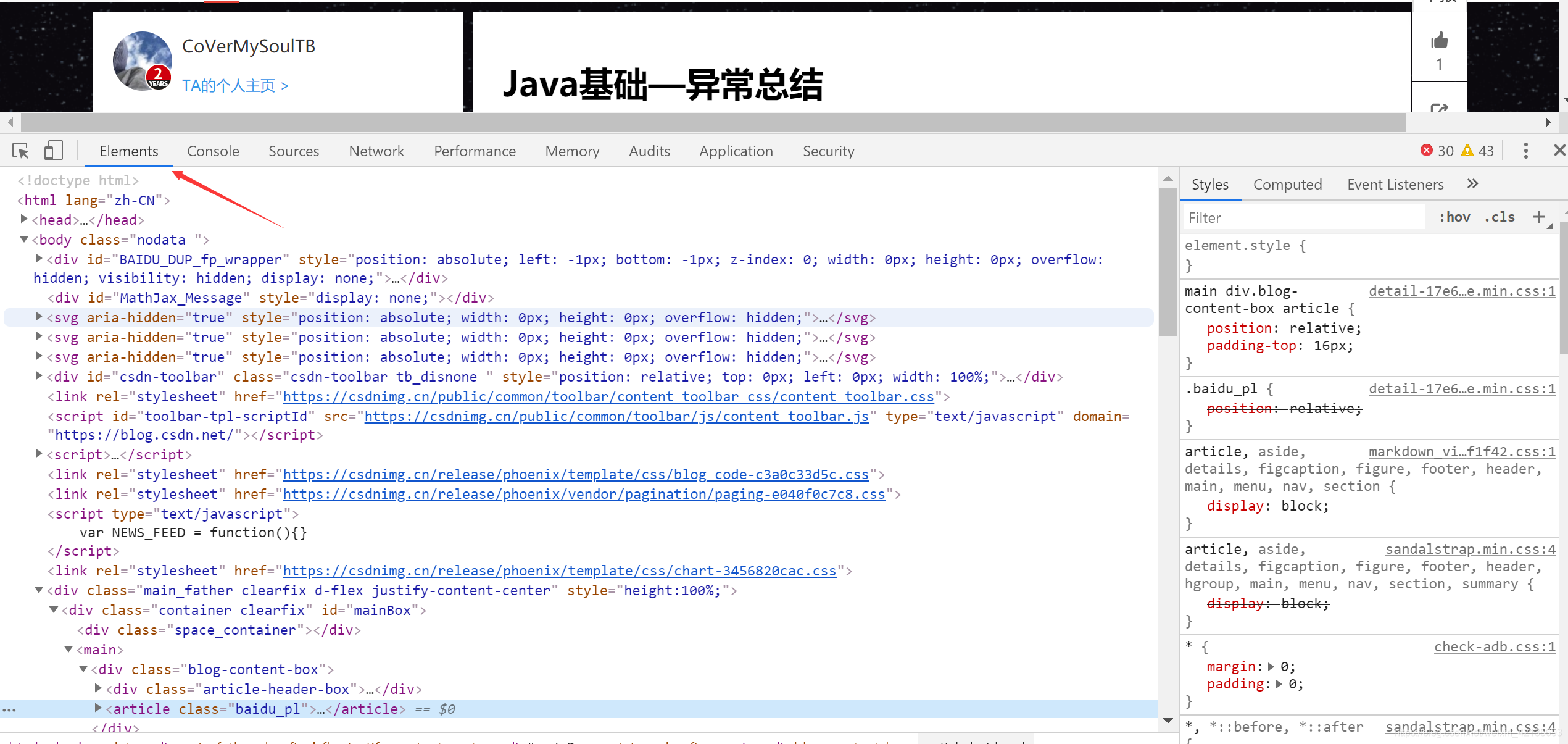Click the page horizontal scrollbar thumb

coord(713,122)
